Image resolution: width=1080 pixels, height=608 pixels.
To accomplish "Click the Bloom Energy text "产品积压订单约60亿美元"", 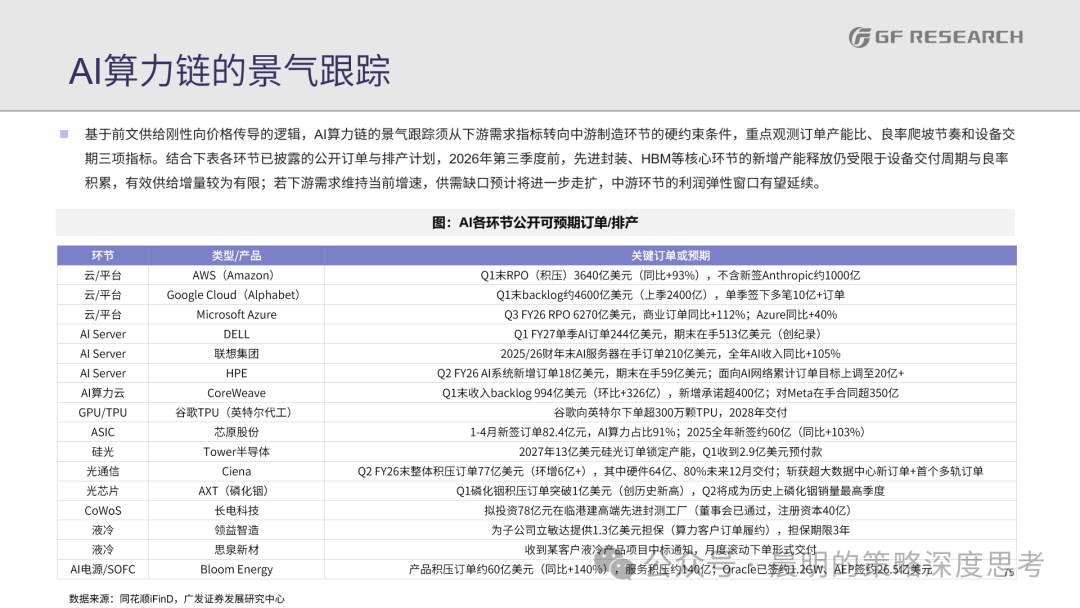I will [x=470, y=569].
